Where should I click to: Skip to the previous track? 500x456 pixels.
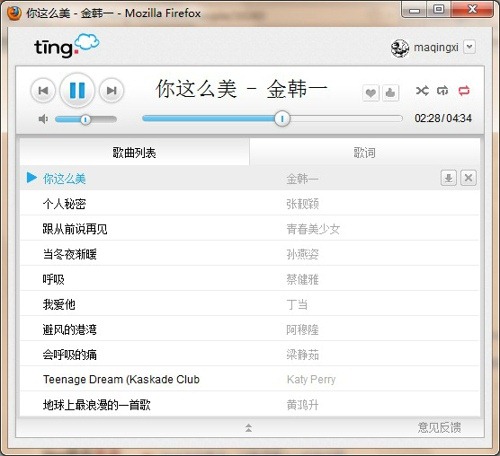coord(43,91)
